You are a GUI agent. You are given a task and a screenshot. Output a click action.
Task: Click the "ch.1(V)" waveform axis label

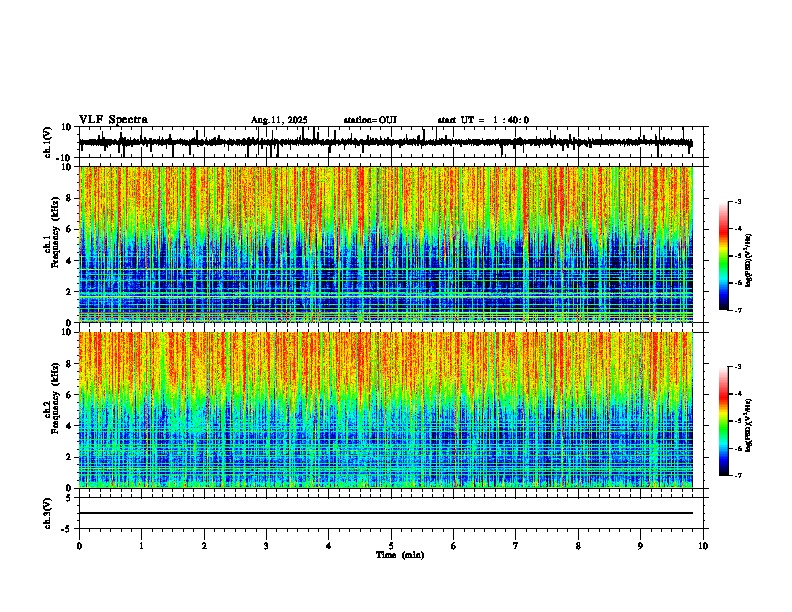(x=48, y=142)
